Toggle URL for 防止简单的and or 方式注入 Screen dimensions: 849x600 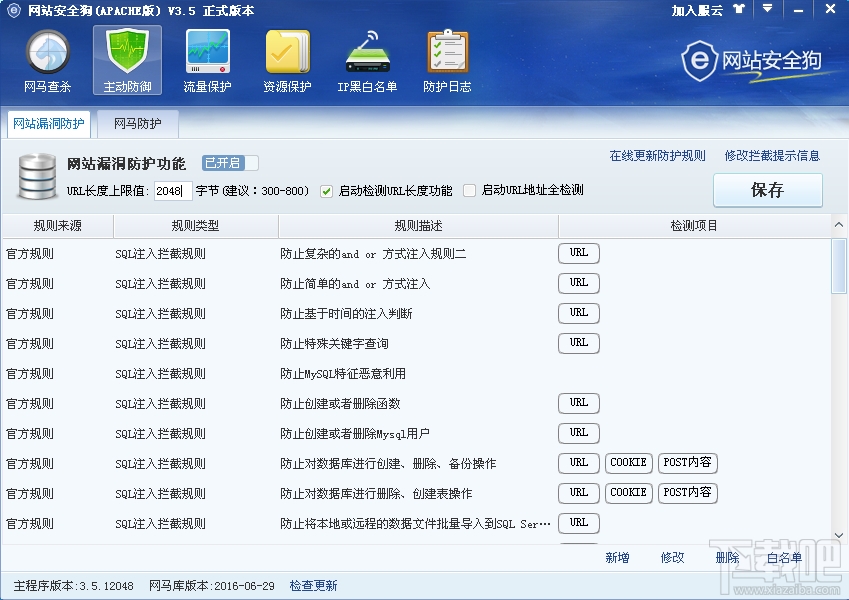pos(579,283)
